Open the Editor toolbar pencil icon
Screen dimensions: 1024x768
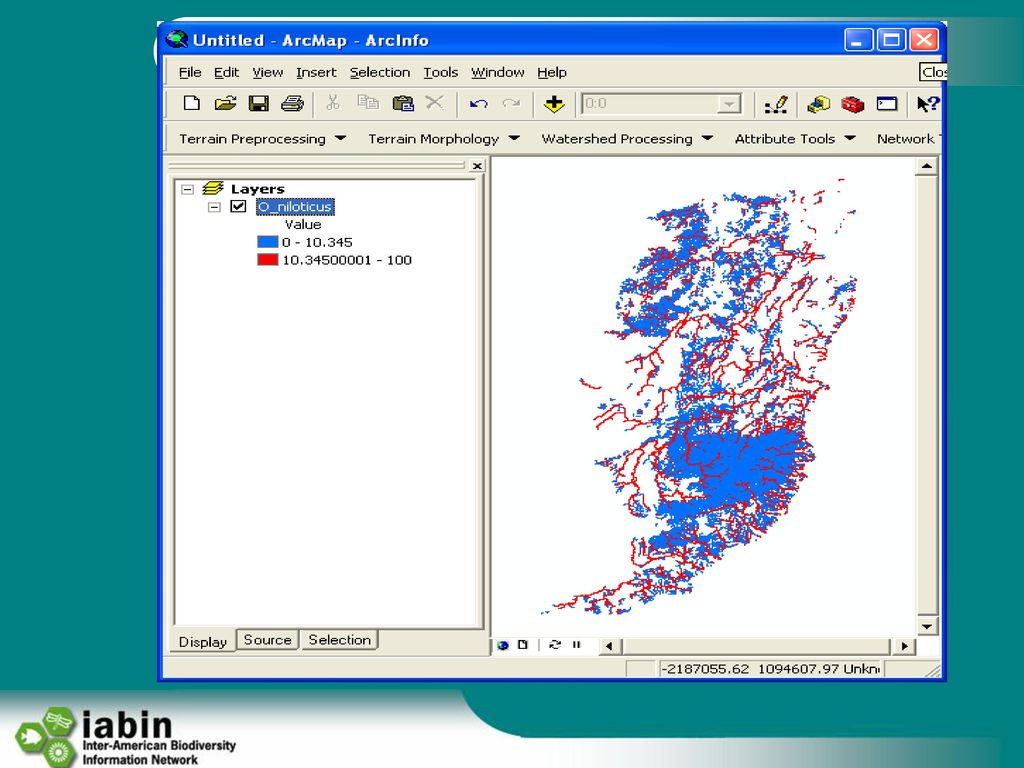(x=776, y=104)
